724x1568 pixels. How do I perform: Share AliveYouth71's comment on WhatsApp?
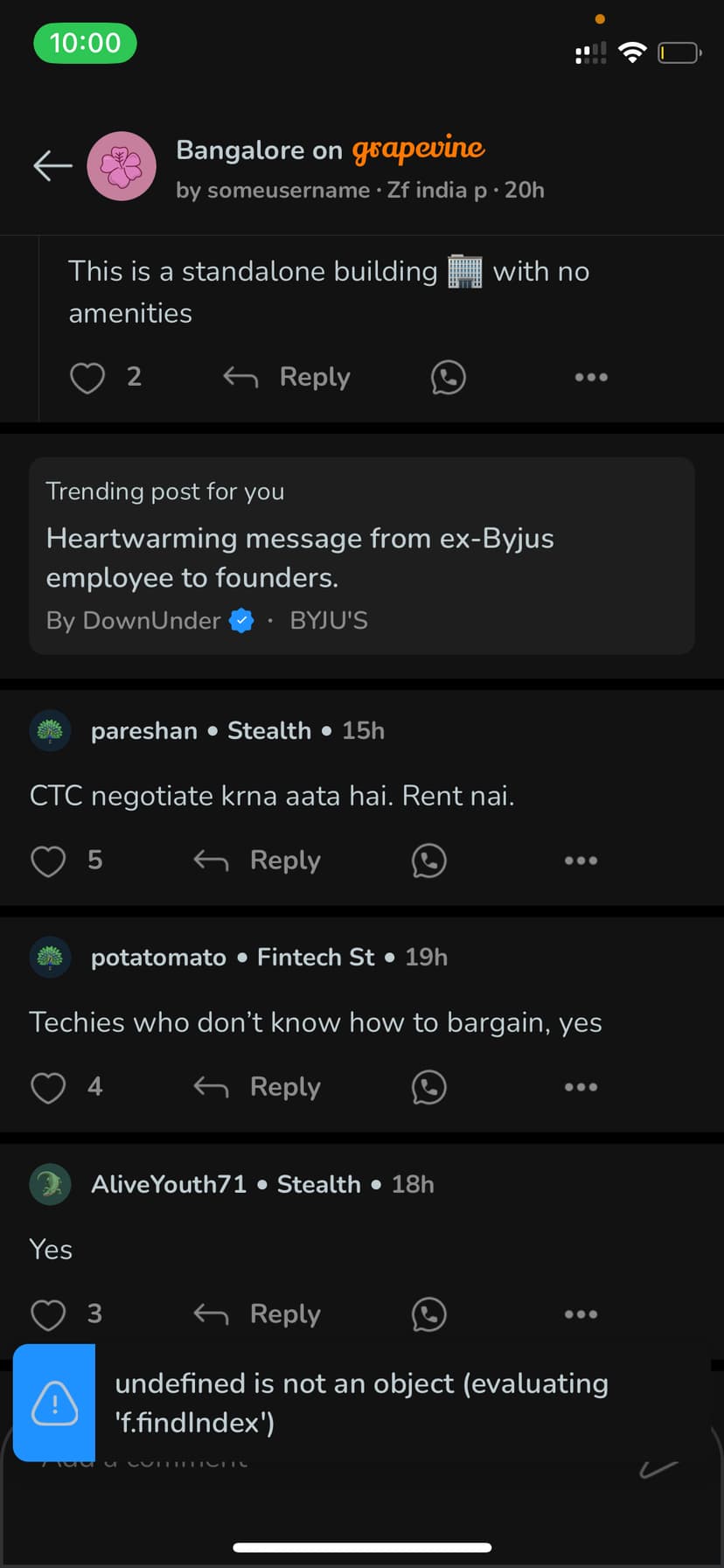coord(428,1314)
